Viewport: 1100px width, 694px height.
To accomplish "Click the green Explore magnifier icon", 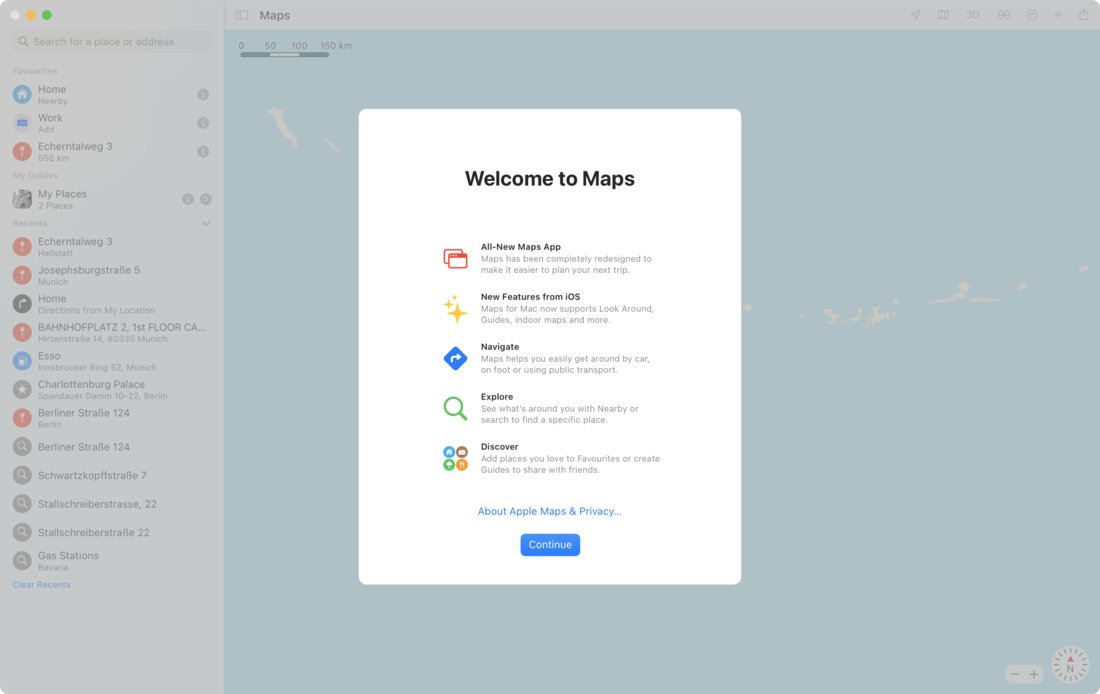I will [x=455, y=408].
